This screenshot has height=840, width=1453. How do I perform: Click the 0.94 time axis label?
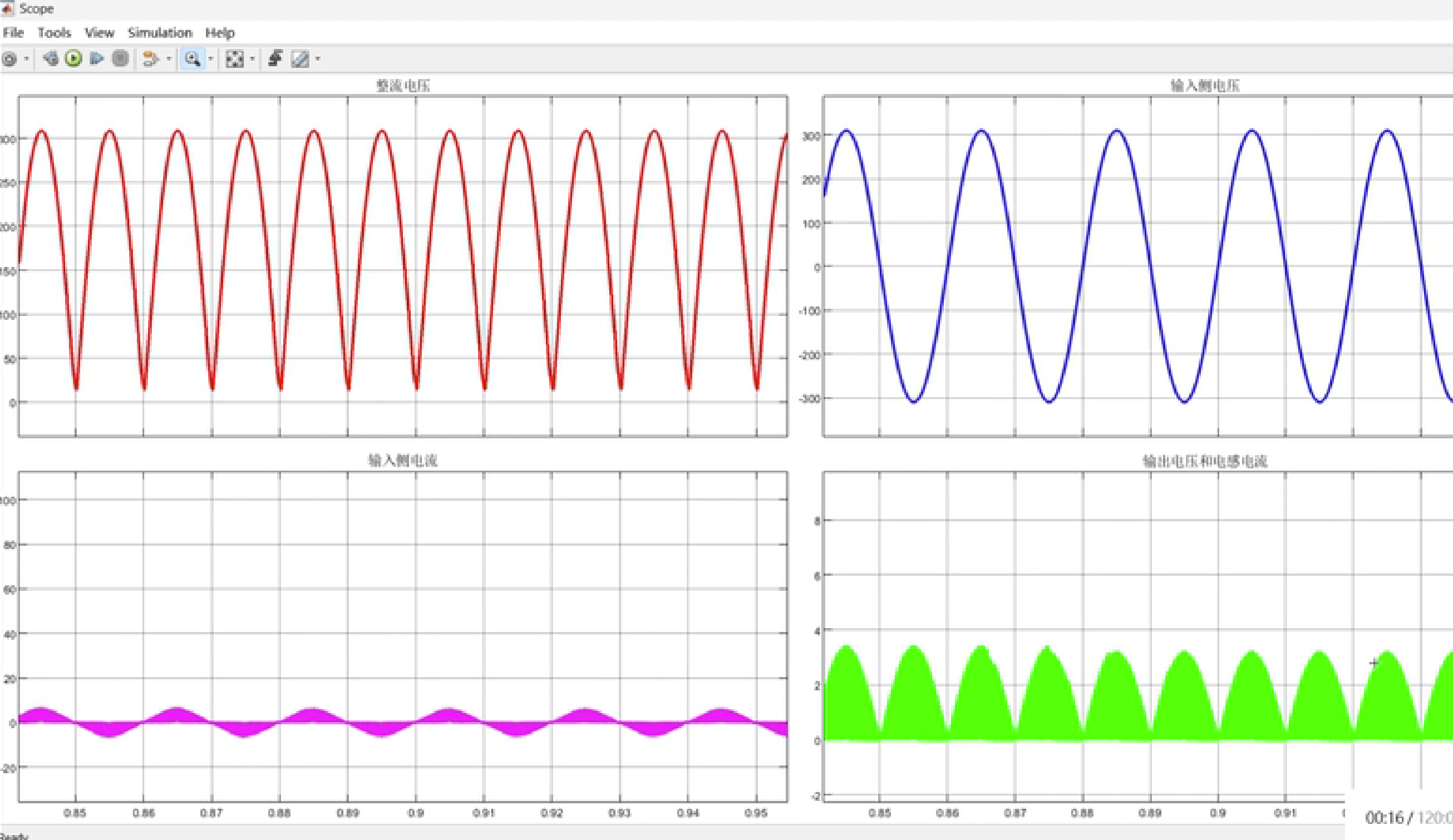(688, 813)
